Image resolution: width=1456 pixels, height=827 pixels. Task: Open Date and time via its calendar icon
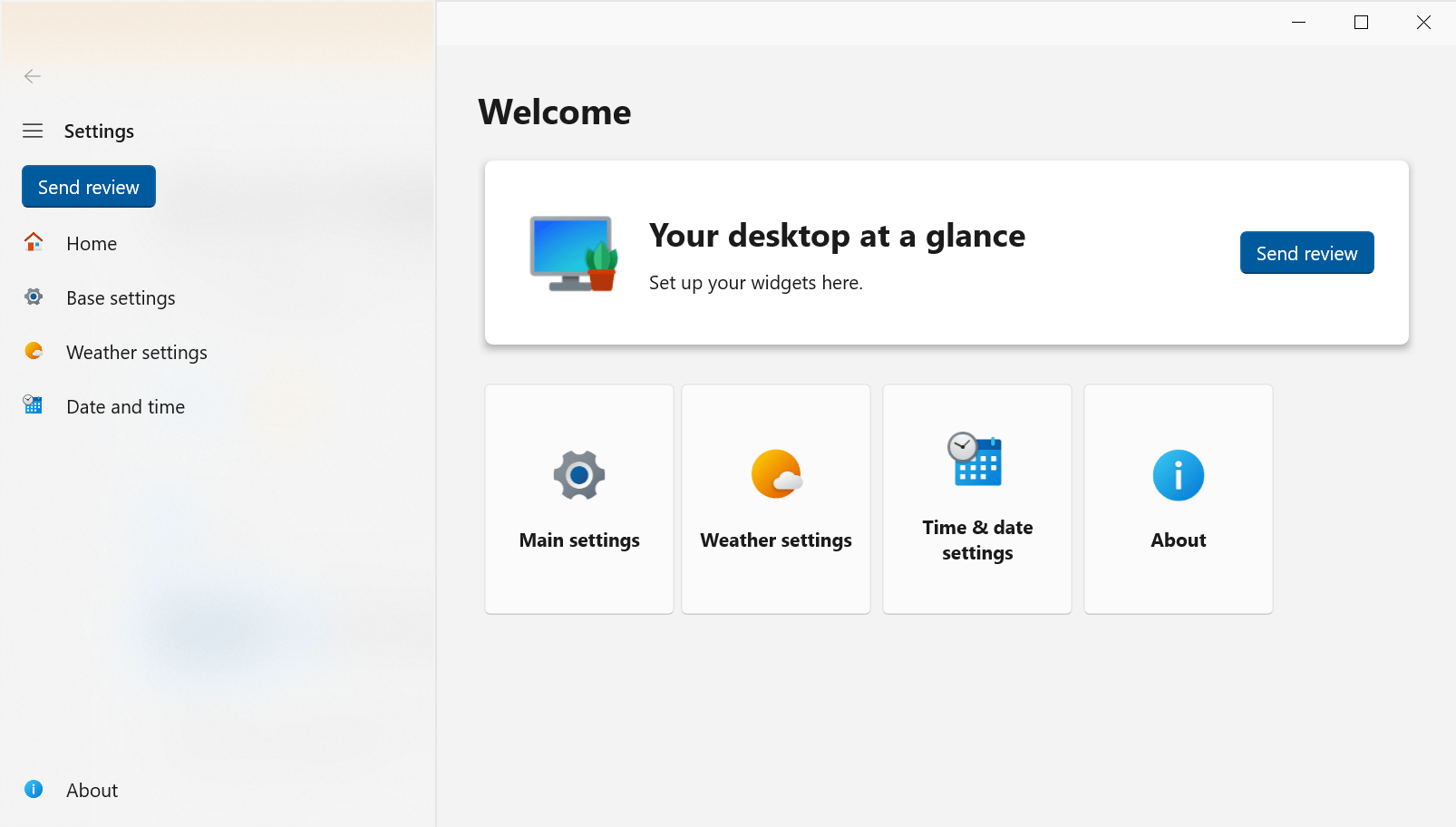coord(32,405)
